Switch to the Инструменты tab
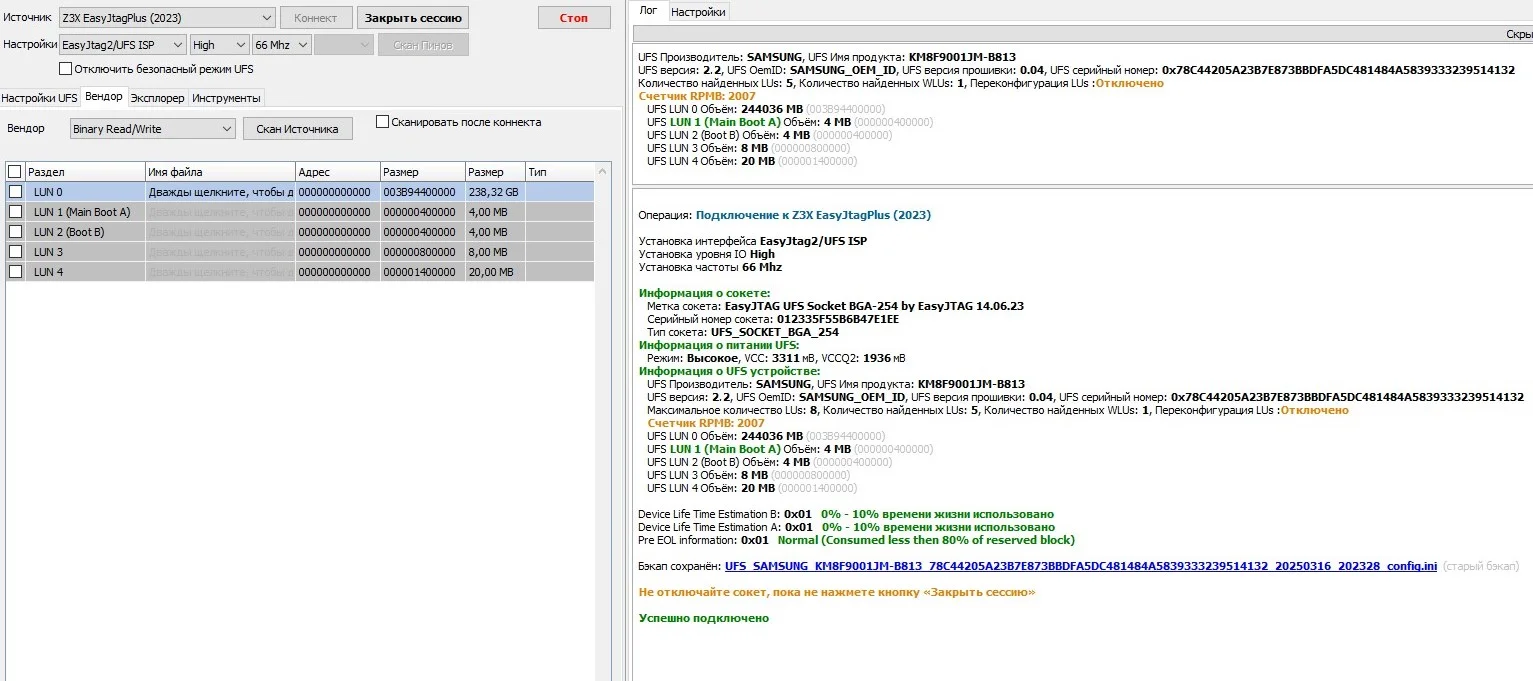The width and height of the screenshot is (1533, 681). (226, 98)
